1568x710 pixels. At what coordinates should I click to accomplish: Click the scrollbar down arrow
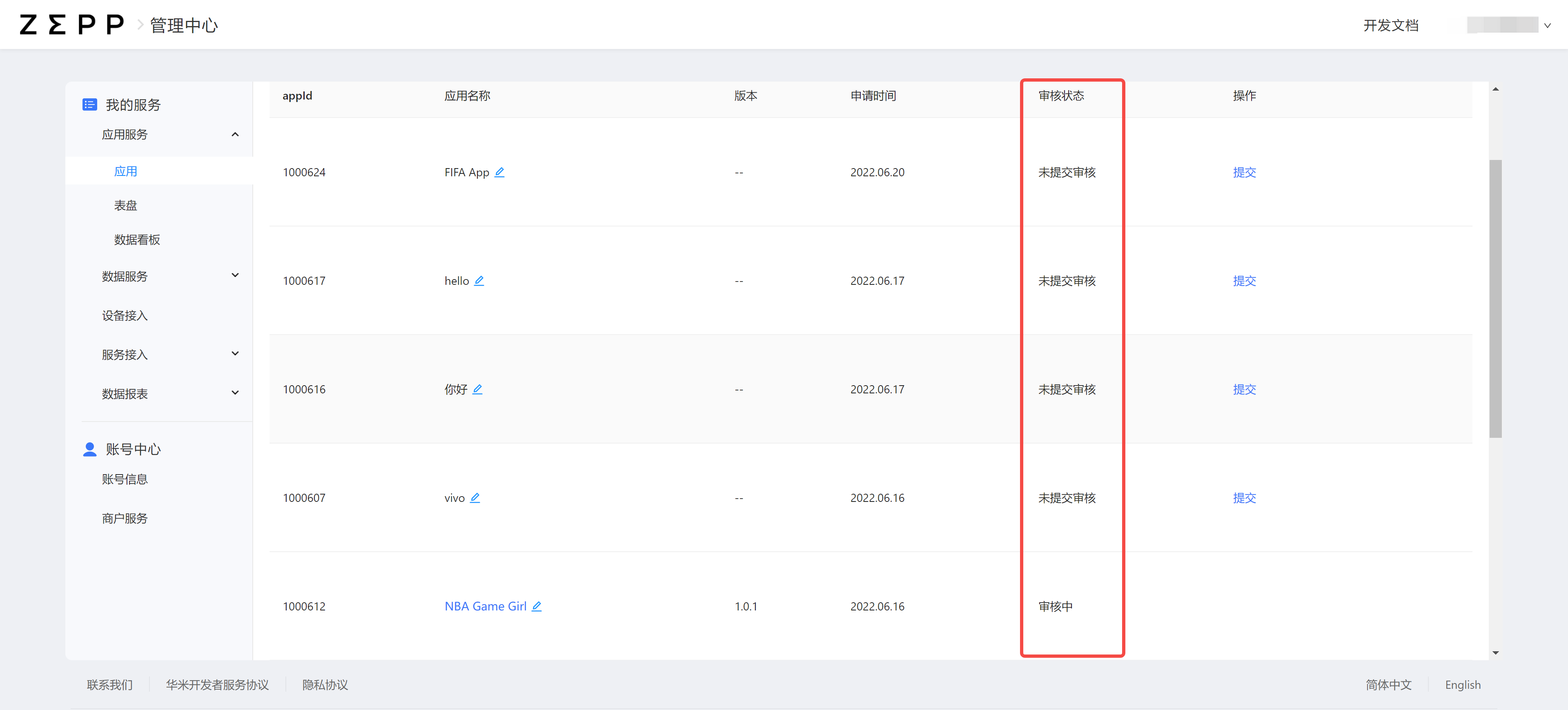1496,652
